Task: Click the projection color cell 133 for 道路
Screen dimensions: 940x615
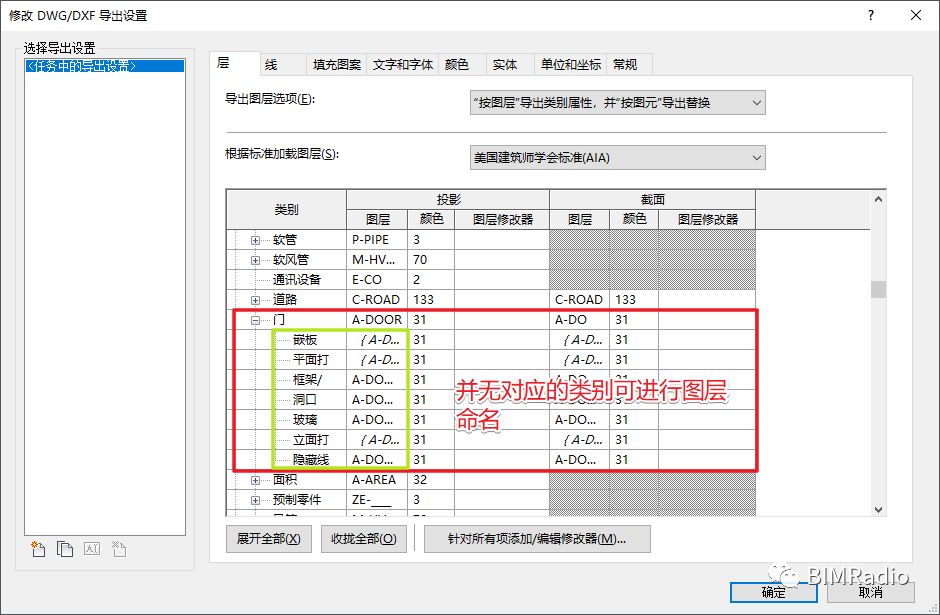Action: point(431,300)
